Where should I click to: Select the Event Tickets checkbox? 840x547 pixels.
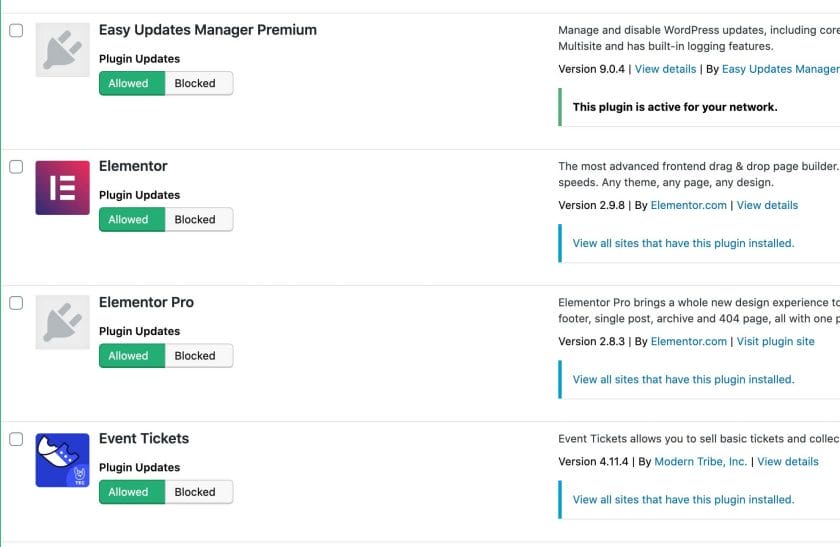click(x=16, y=439)
